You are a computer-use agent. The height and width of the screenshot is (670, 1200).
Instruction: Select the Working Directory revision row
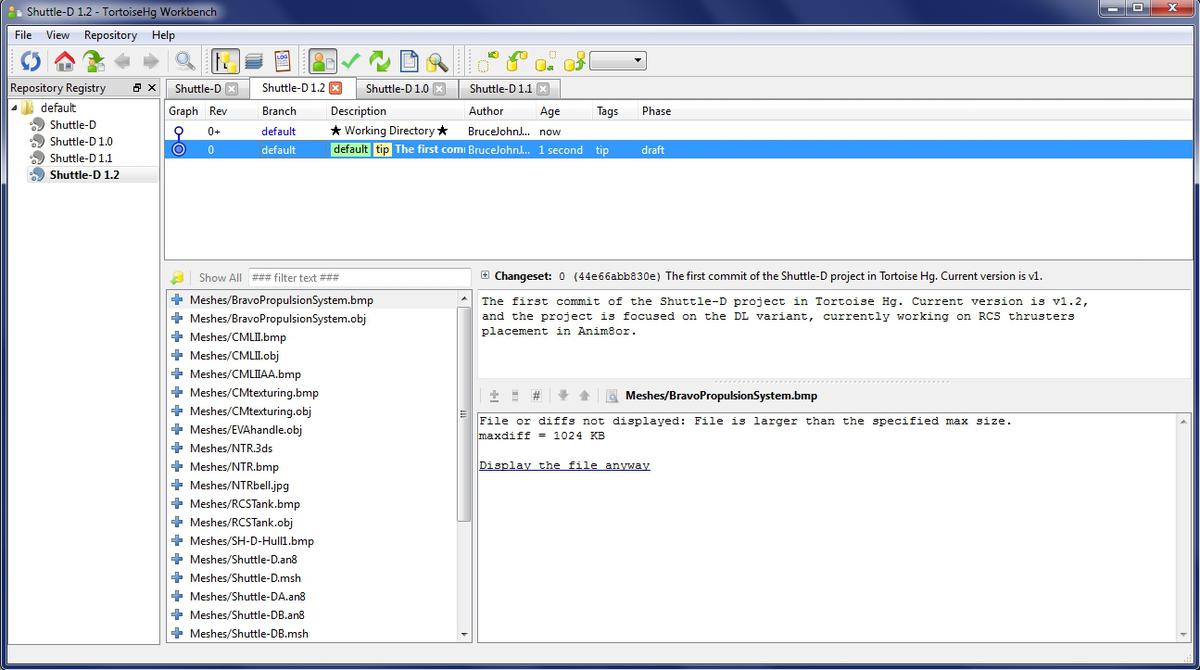click(x=678, y=131)
